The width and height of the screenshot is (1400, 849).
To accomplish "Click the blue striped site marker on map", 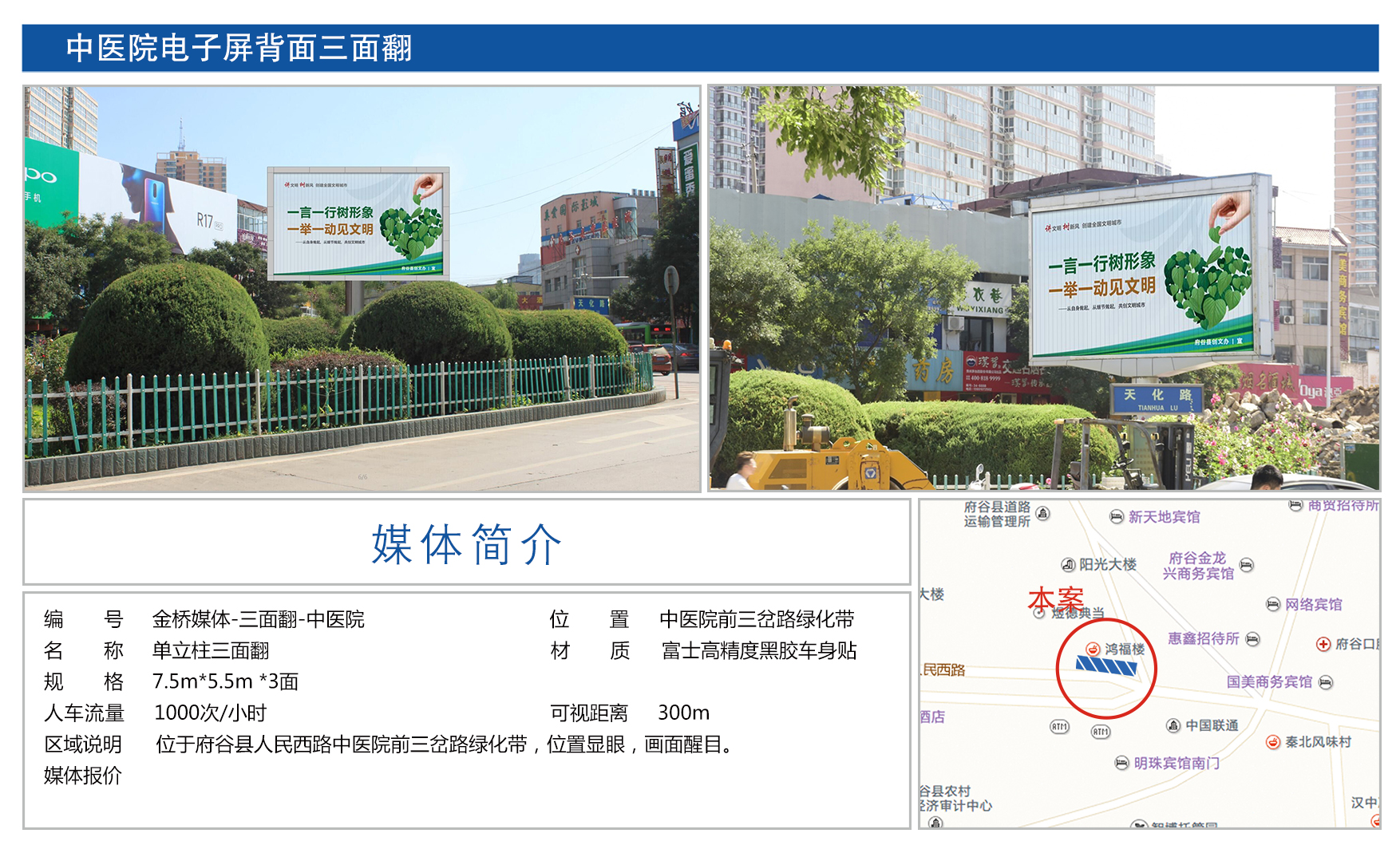I will pyautogui.click(x=1106, y=665).
